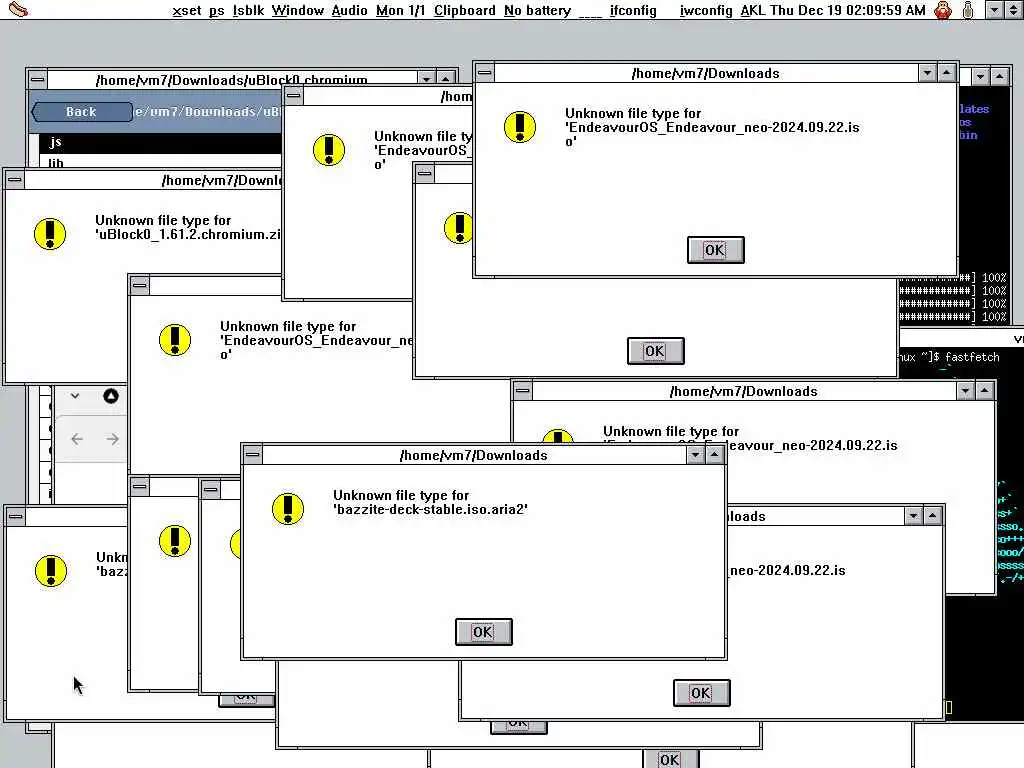The height and width of the screenshot is (768, 1024).
Task: Select the lib folder row
Action: pyautogui.click(x=161, y=162)
